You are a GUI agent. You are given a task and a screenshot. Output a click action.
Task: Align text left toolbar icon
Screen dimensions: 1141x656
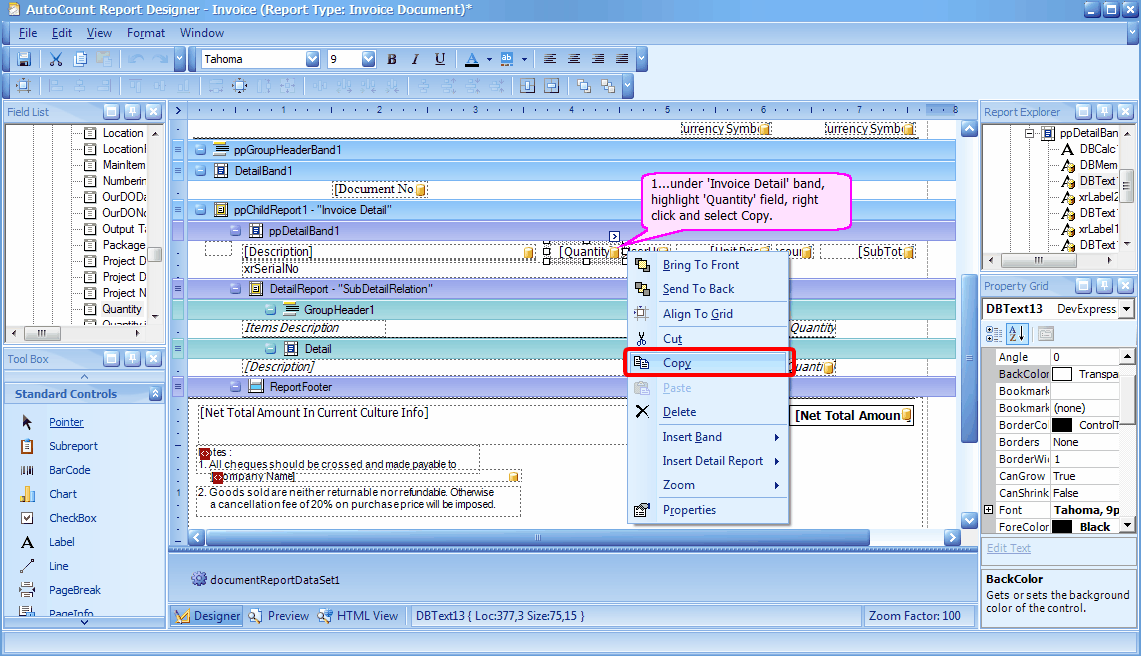[x=550, y=59]
